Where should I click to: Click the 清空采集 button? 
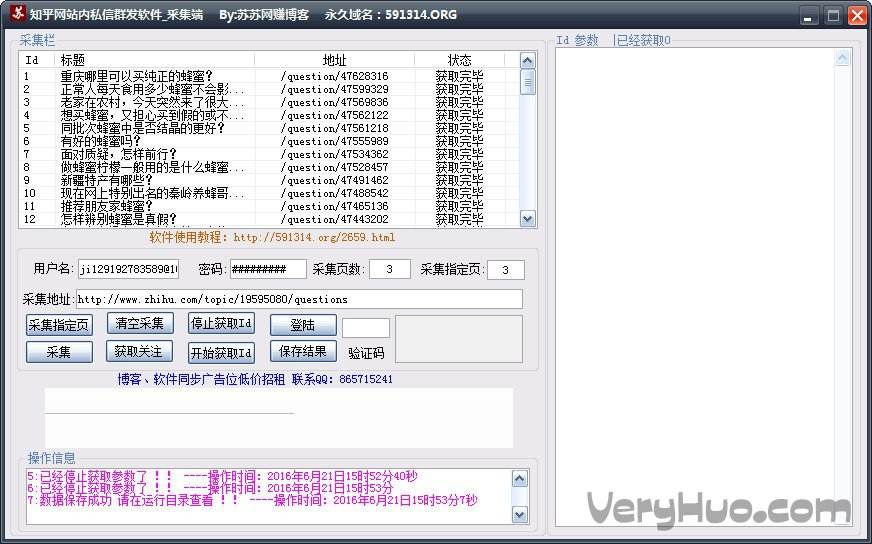(x=140, y=323)
